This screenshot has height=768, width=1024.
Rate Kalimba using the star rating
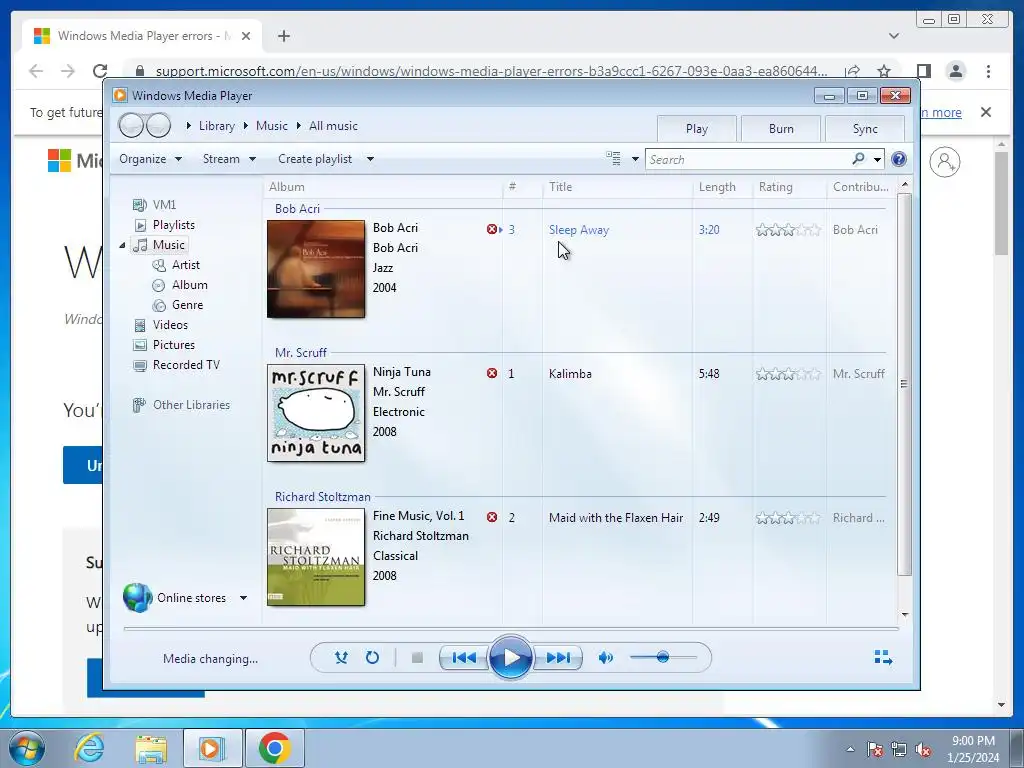coord(788,374)
